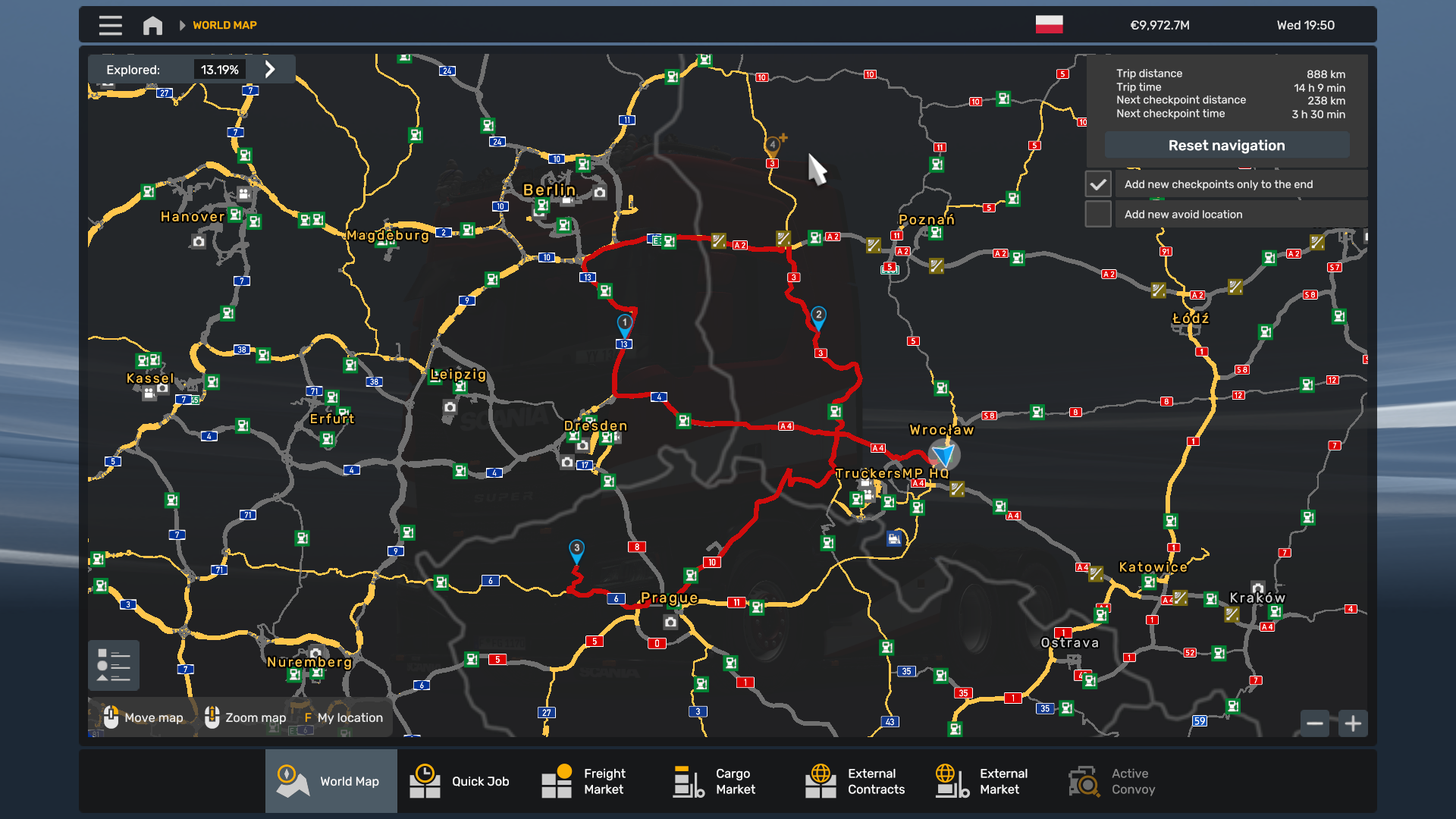
Task: Click breadcrumb arrow before World Map
Action: [182, 25]
